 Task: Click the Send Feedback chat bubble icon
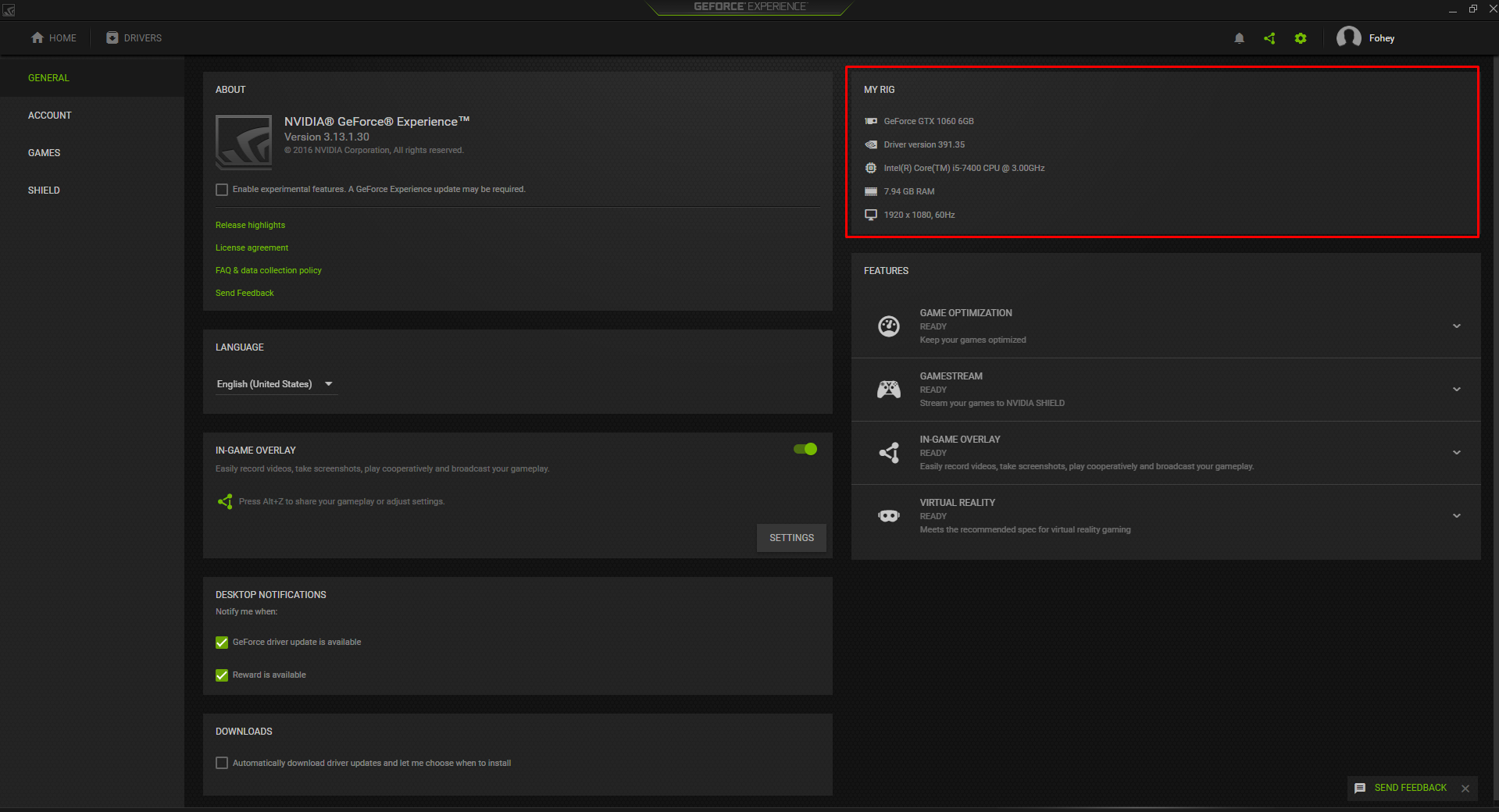click(1360, 789)
